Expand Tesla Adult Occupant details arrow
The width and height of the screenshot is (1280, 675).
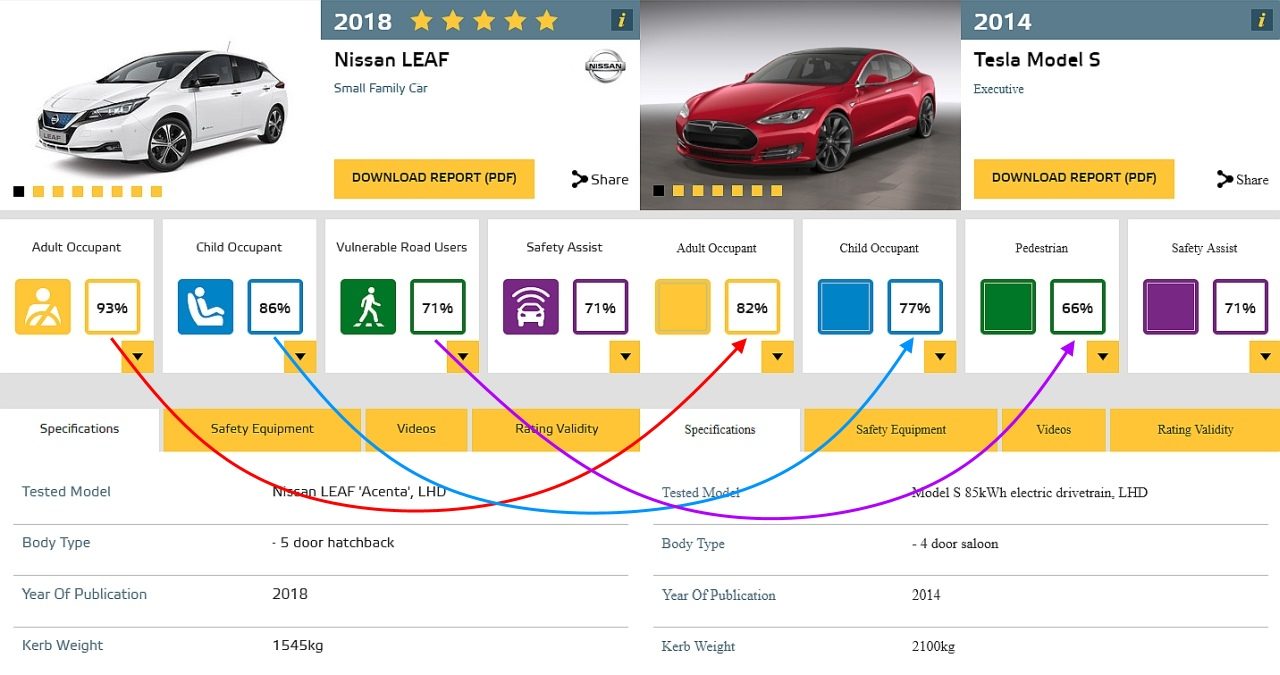click(x=777, y=357)
